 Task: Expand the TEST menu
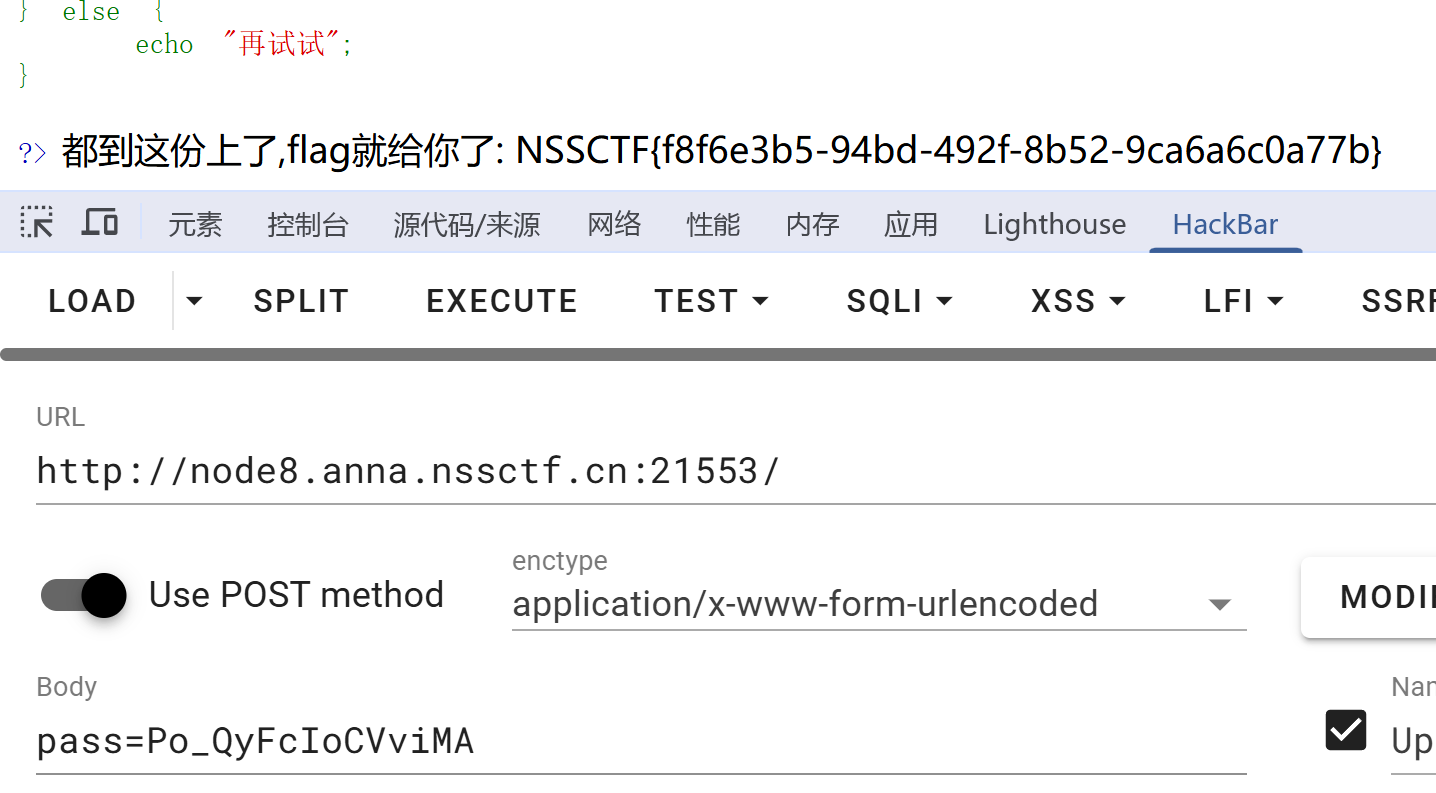click(x=711, y=301)
